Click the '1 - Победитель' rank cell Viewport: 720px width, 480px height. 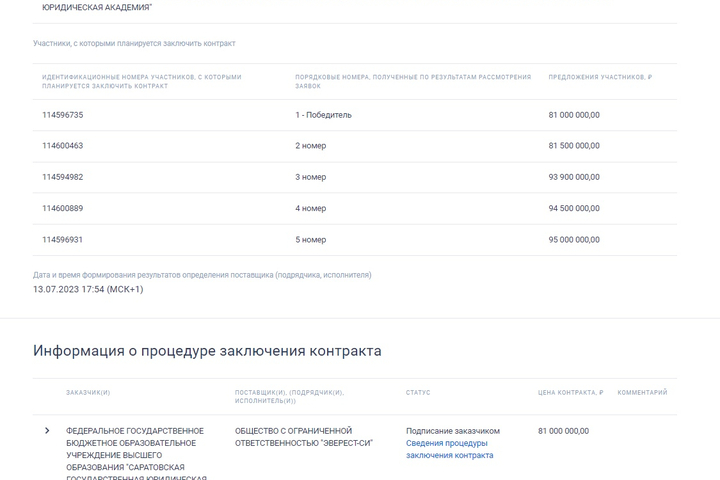click(x=323, y=115)
